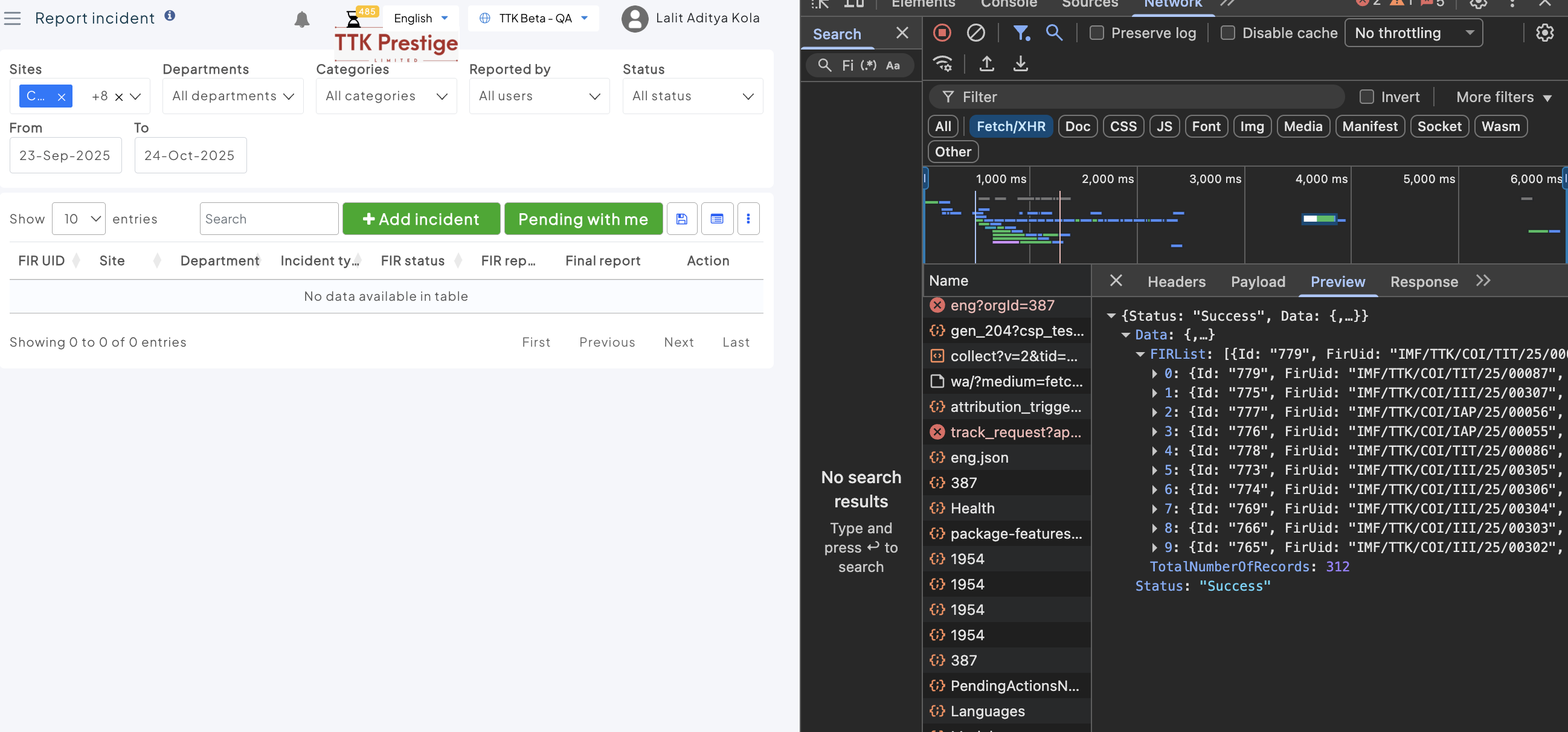Check the Disable cache option
This screenshot has height=732, width=1568.
(1228, 33)
